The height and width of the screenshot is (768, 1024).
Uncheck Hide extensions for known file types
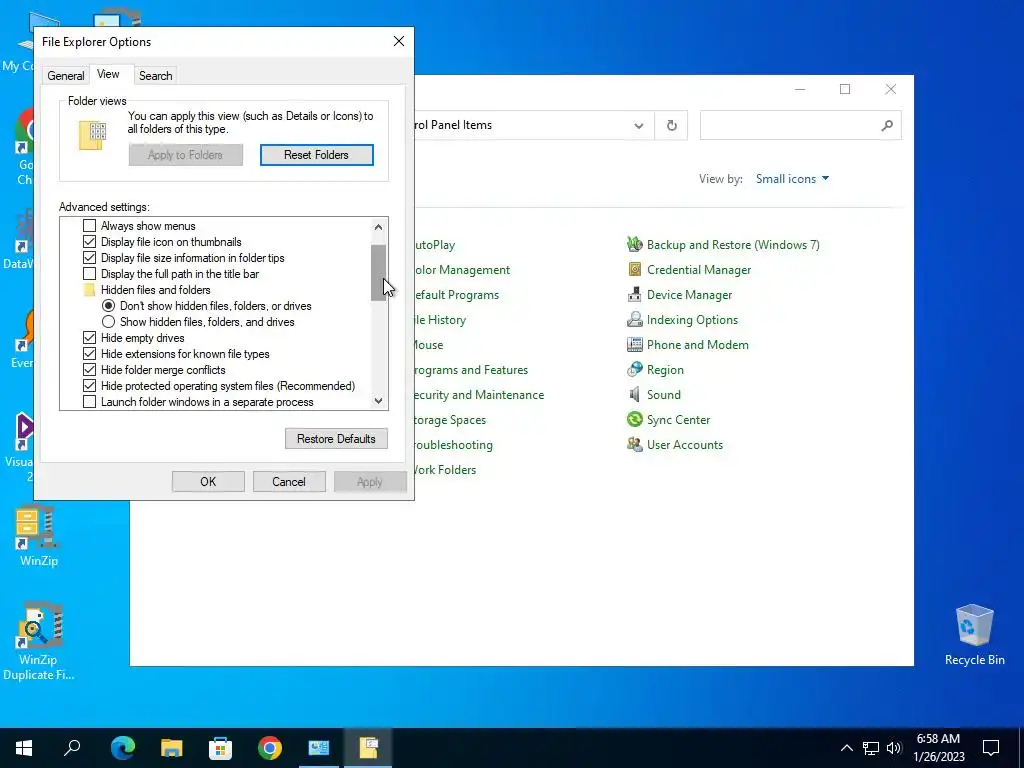click(x=89, y=354)
